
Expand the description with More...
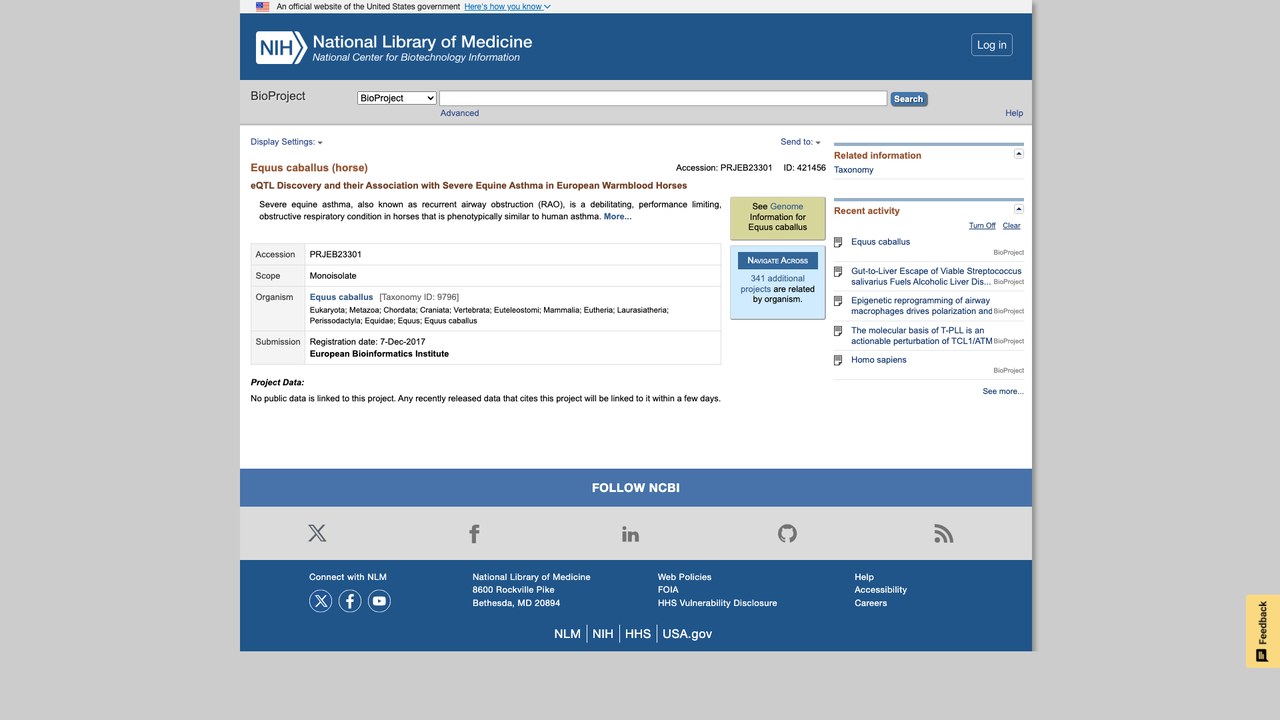(x=617, y=216)
